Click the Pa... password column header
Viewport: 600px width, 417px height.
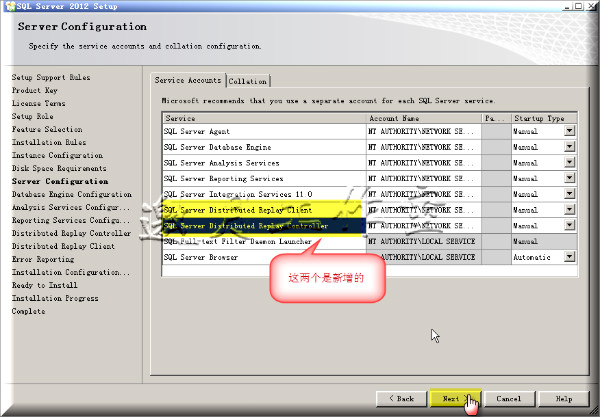[x=496, y=118]
